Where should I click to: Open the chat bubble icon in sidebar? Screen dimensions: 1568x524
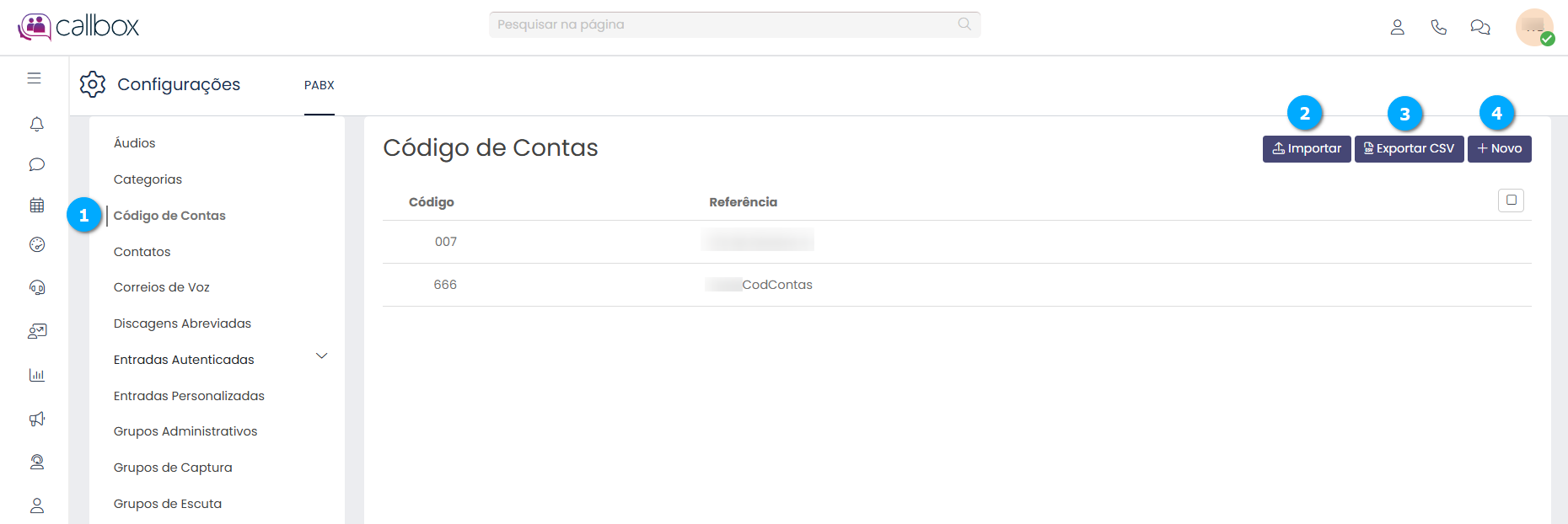pyautogui.click(x=35, y=164)
